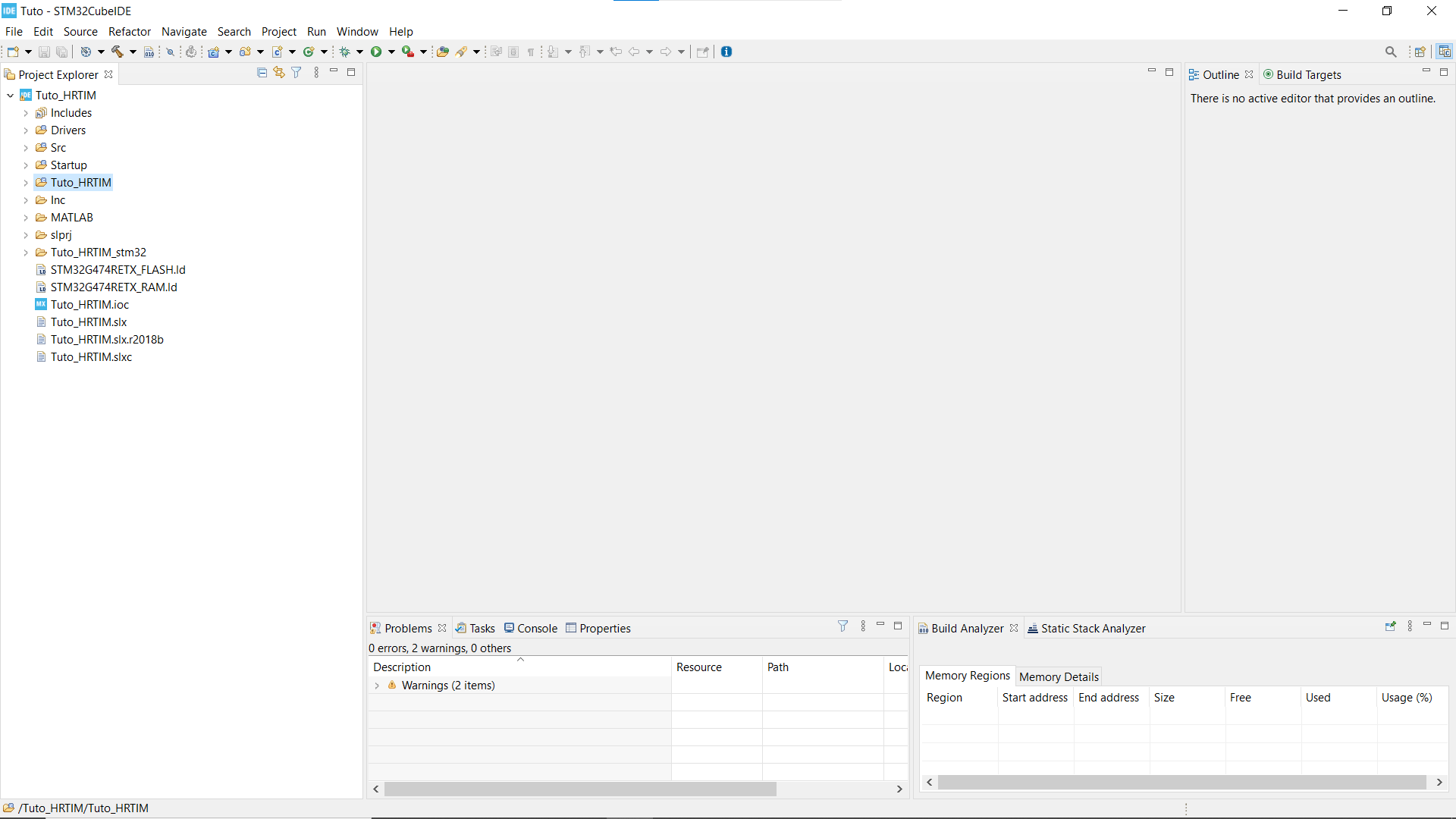The width and height of the screenshot is (1456, 819).
Task: Click the Description column header
Action: click(519, 667)
